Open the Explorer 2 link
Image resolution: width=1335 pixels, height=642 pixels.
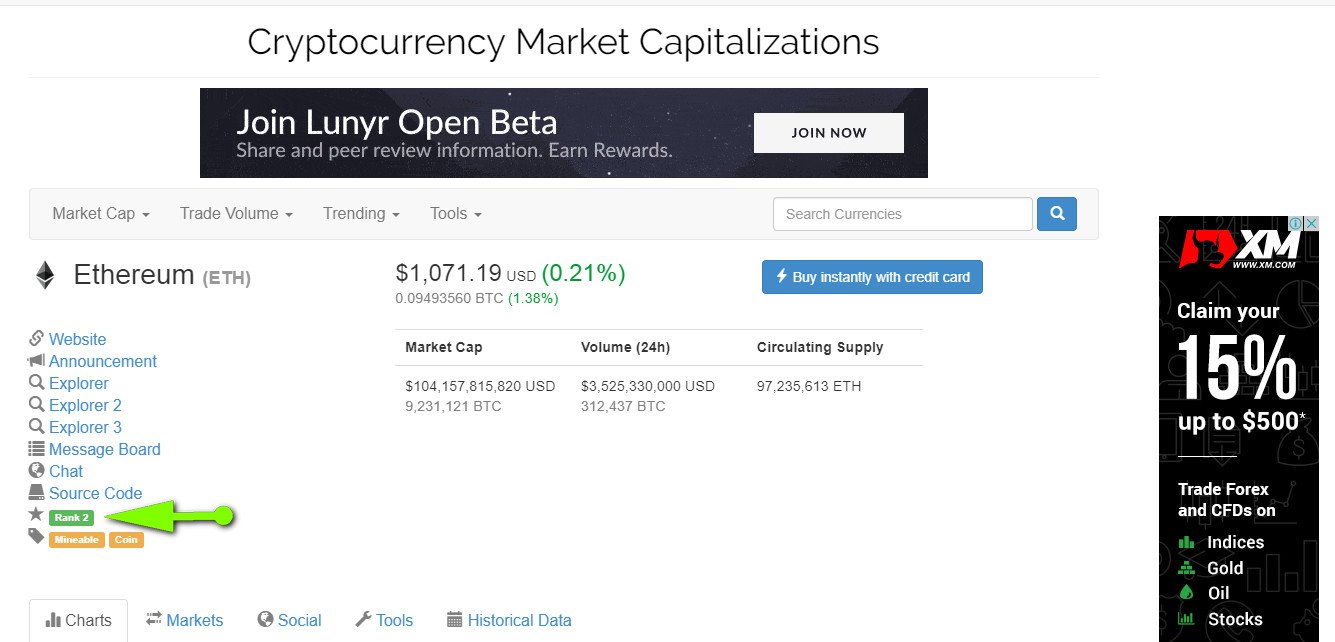pyautogui.click(x=85, y=405)
